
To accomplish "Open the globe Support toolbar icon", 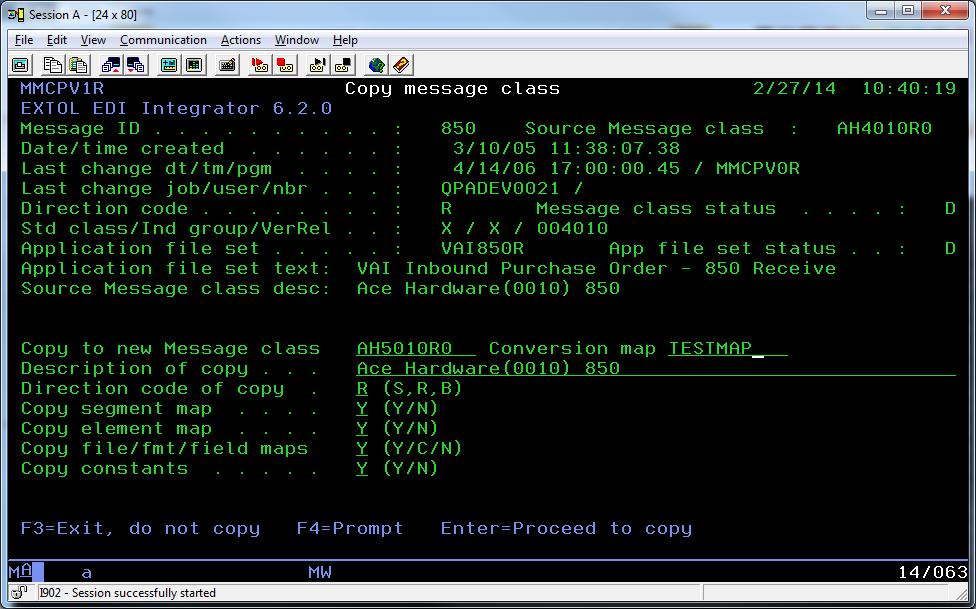I will (x=376, y=65).
